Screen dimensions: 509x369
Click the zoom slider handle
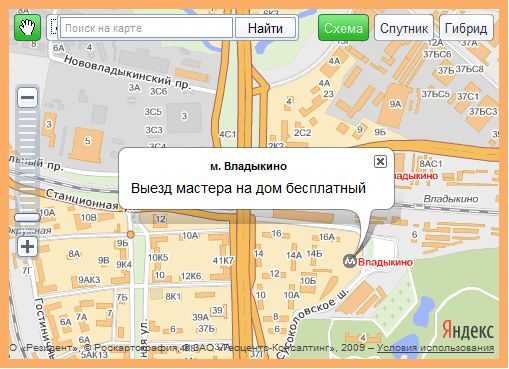[27, 218]
